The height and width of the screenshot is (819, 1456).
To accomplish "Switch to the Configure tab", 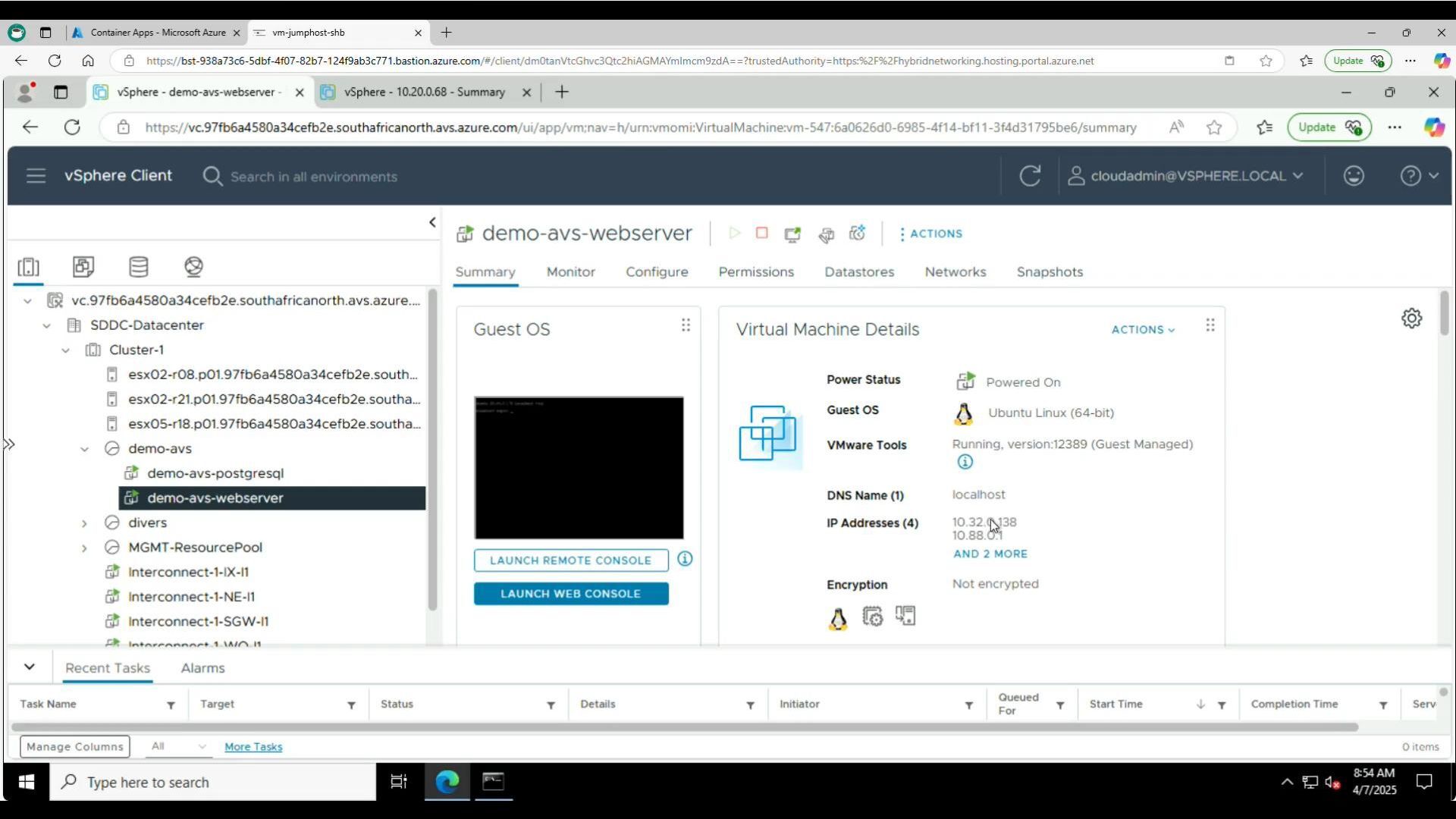I will pyautogui.click(x=657, y=272).
